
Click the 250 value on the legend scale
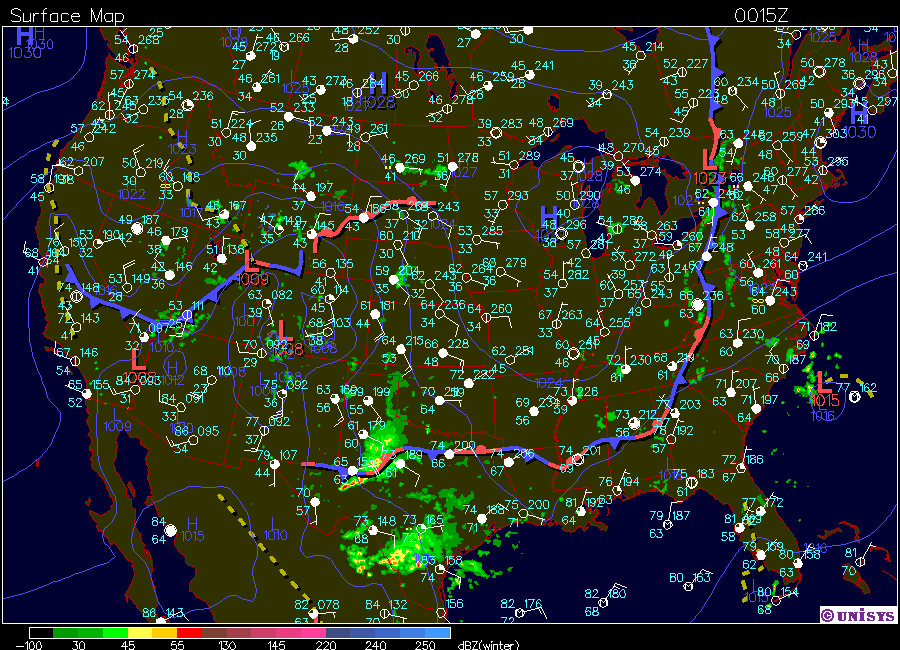point(425,645)
